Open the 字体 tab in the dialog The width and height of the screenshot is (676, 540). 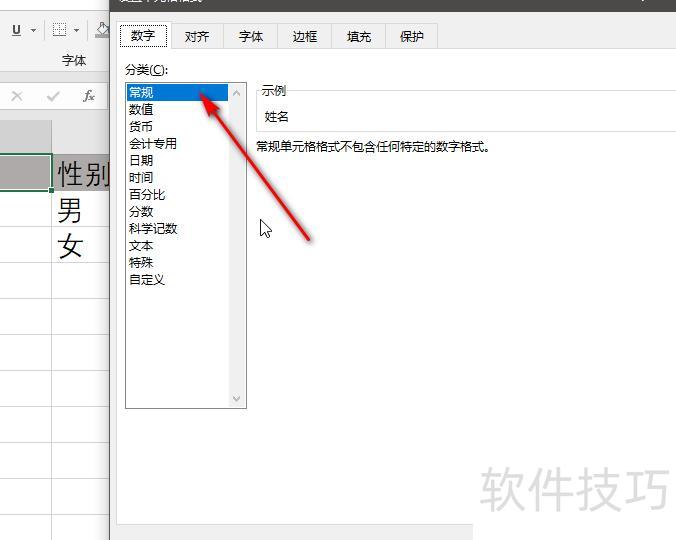pos(251,37)
